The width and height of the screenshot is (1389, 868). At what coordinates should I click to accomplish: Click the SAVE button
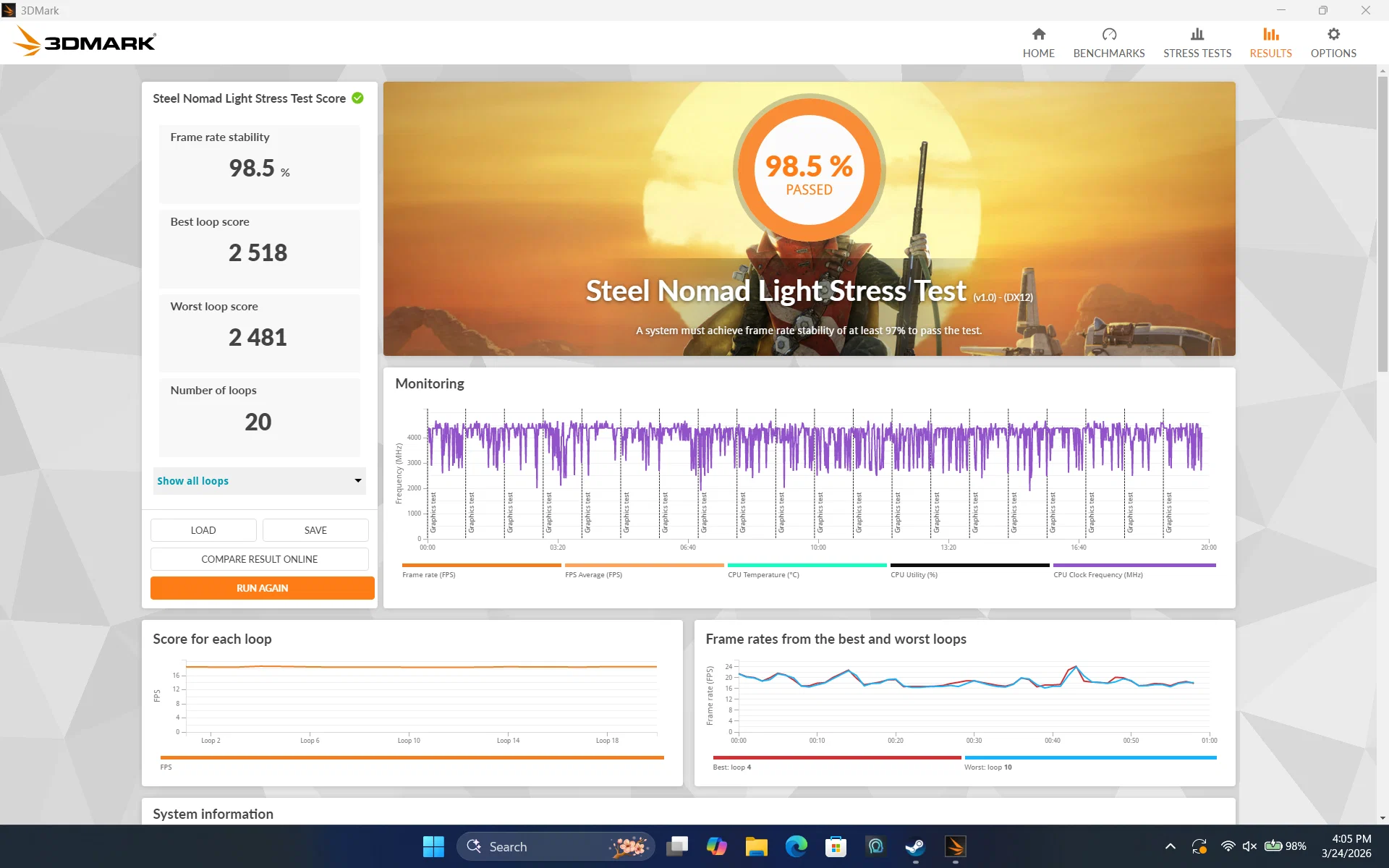tap(315, 530)
